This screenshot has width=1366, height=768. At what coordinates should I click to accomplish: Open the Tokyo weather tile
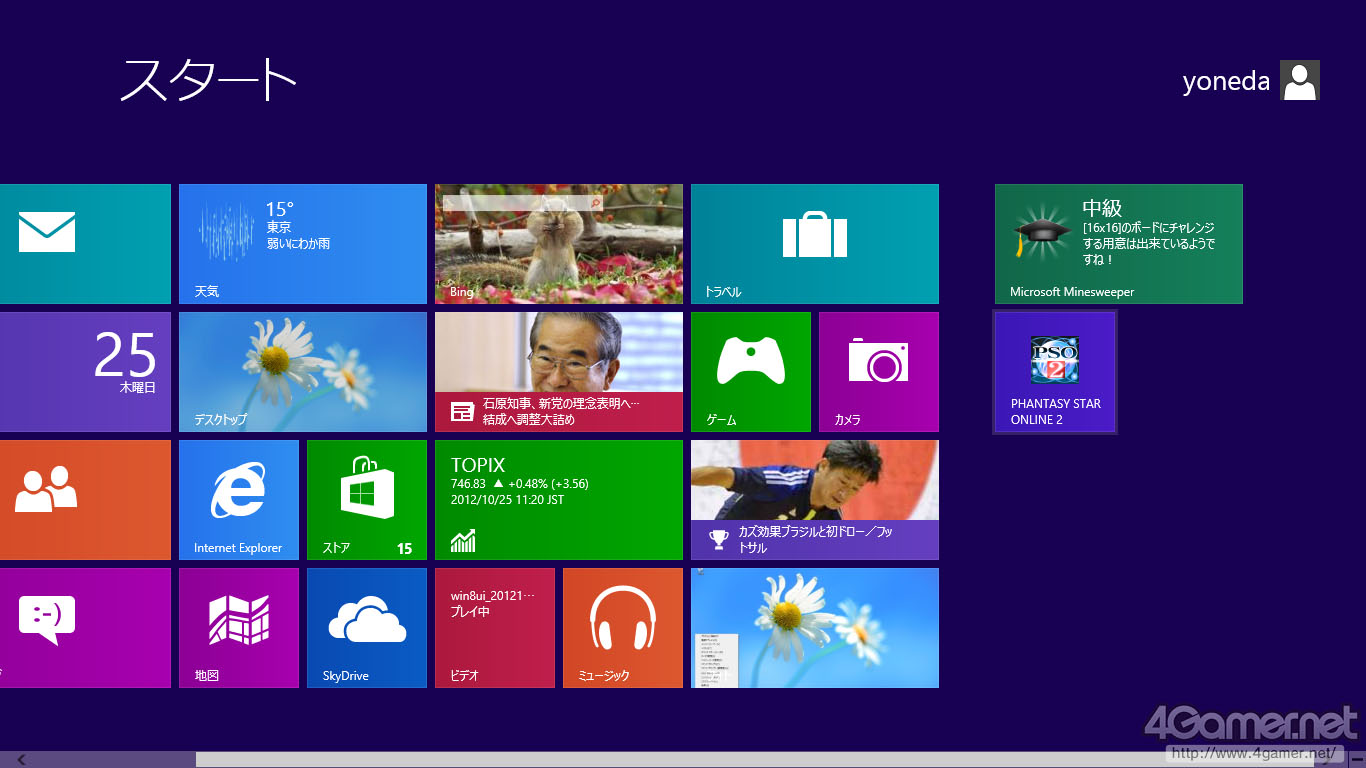(302, 243)
